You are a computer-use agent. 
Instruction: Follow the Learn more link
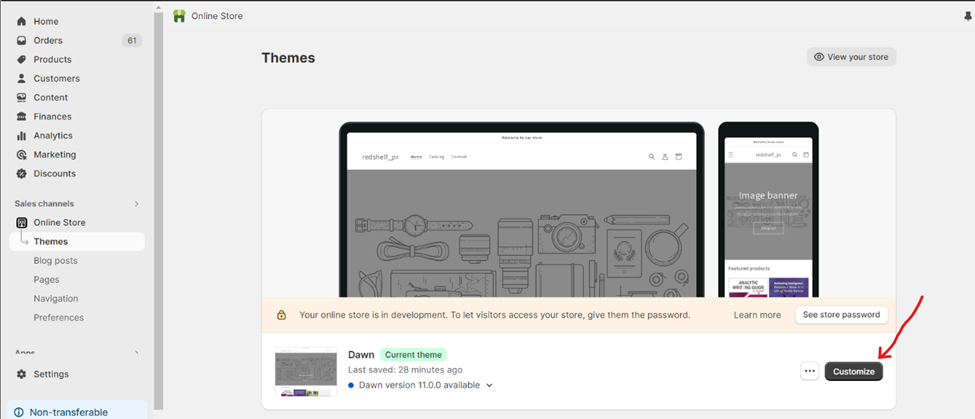pyautogui.click(x=757, y=314)
